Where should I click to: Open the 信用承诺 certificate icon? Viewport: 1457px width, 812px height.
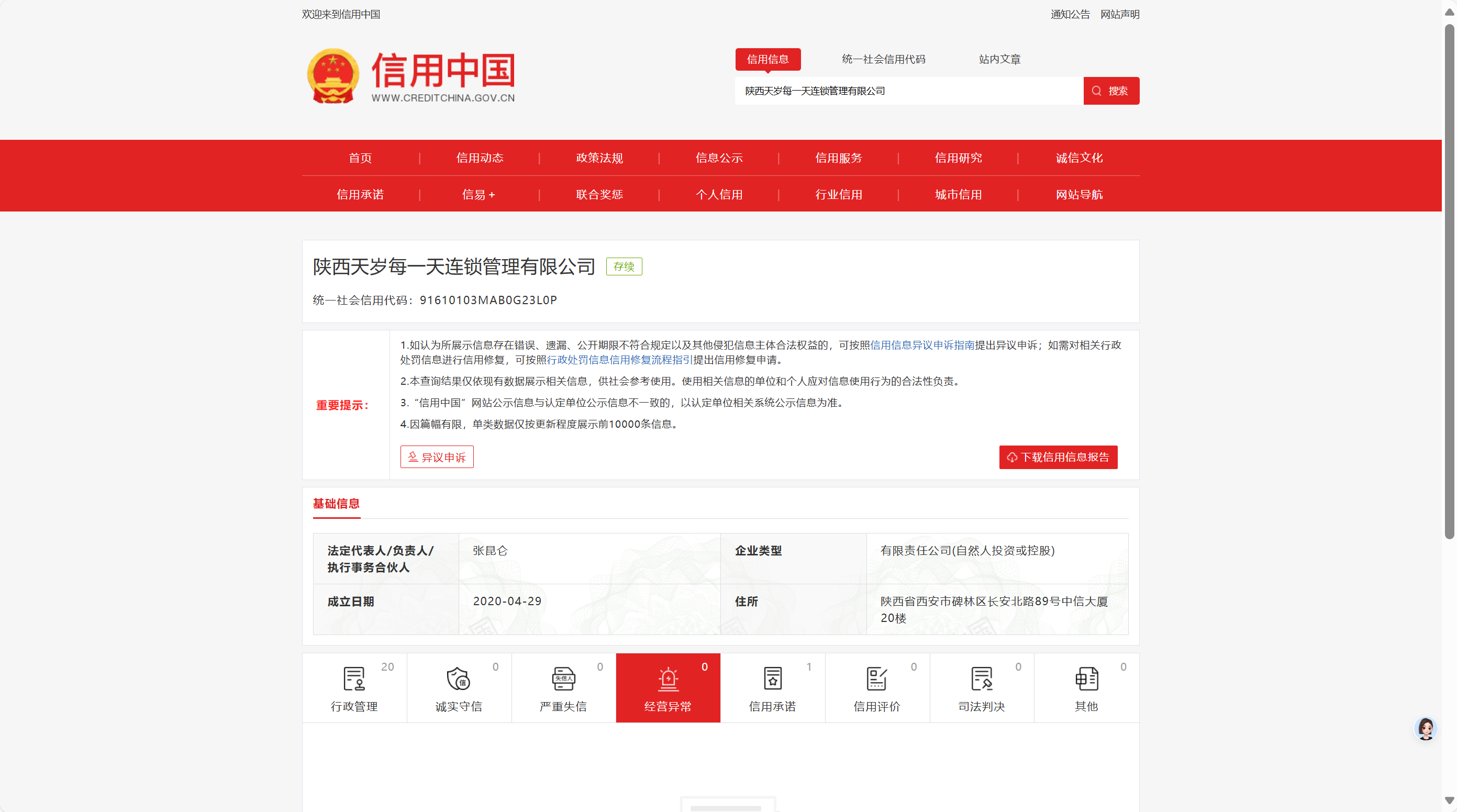773,678
